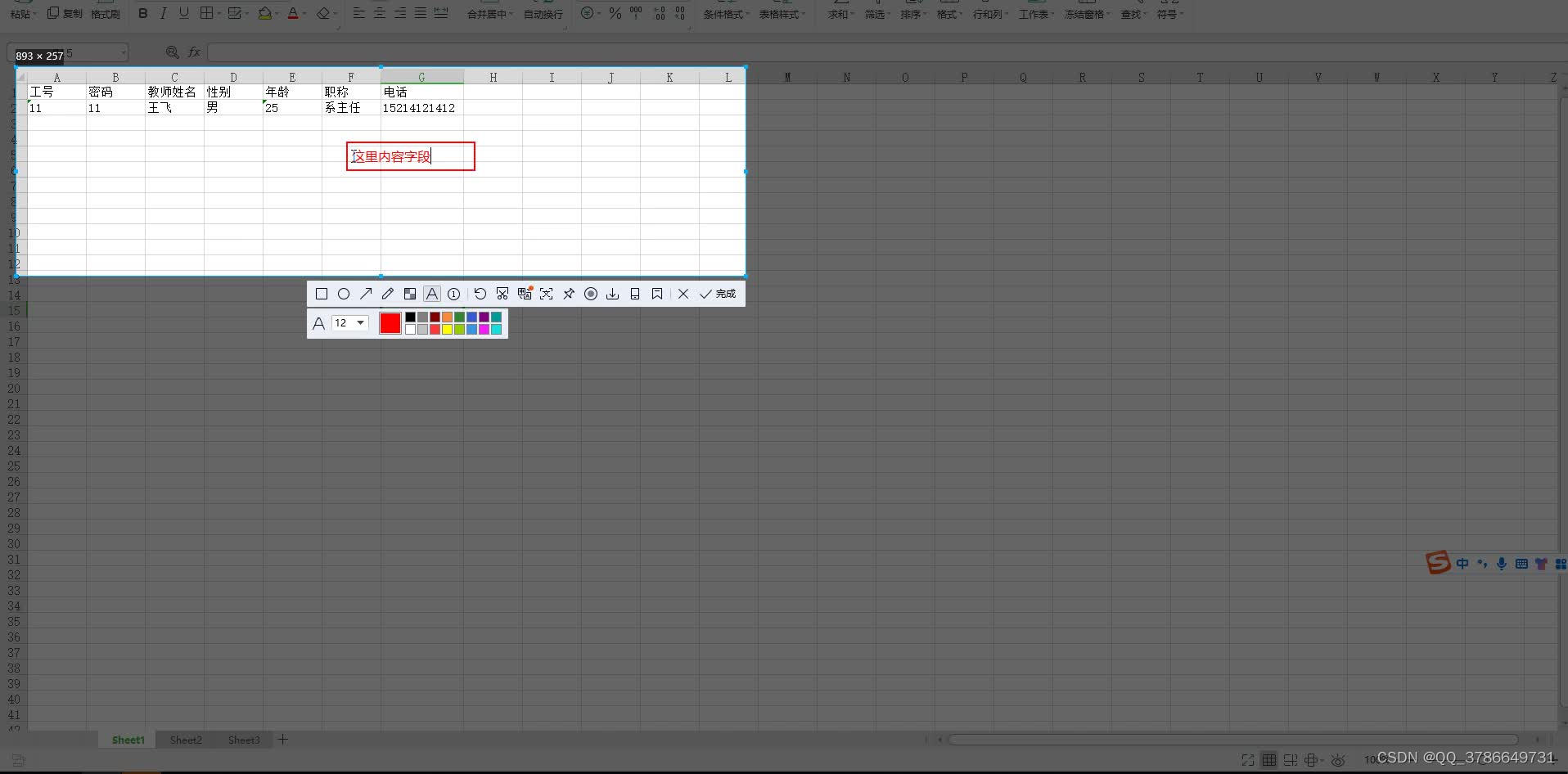Choose the black color swatch
Viewport: 1568px width, 774px height.
pyautogui.click(x=411, y=317)
